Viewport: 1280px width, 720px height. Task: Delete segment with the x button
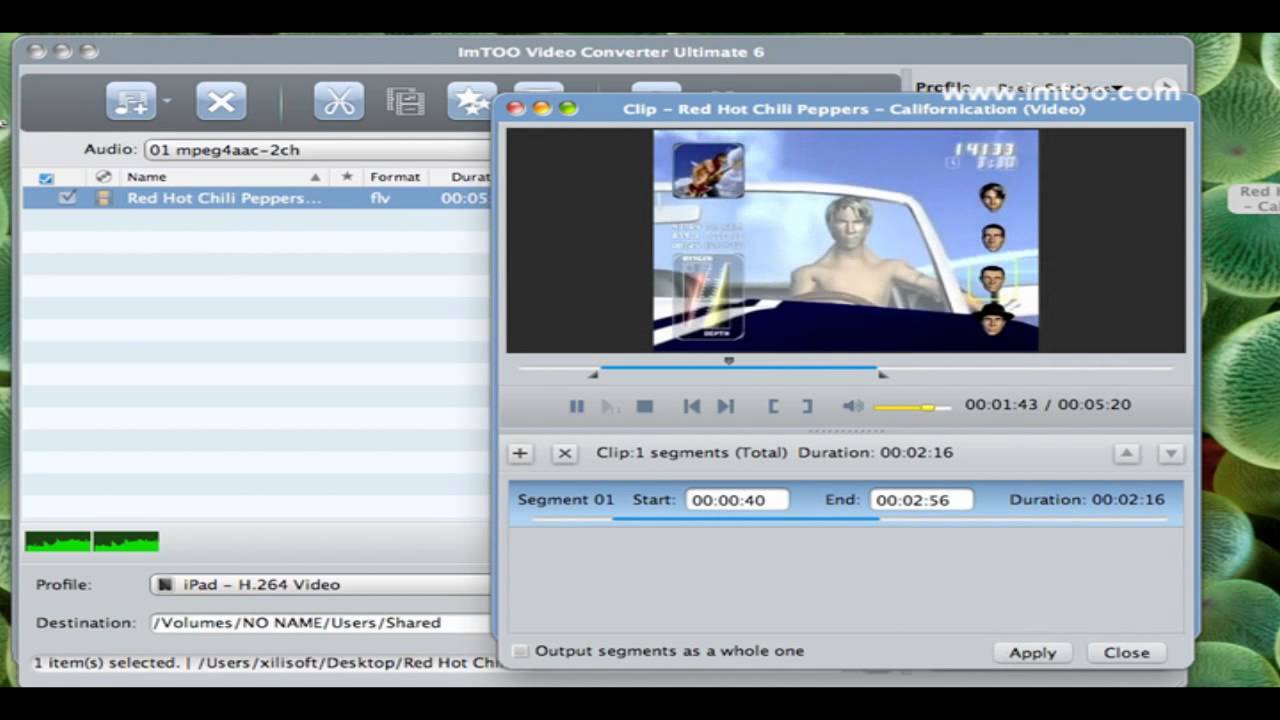pyautogui.click(x=564, y=453)
